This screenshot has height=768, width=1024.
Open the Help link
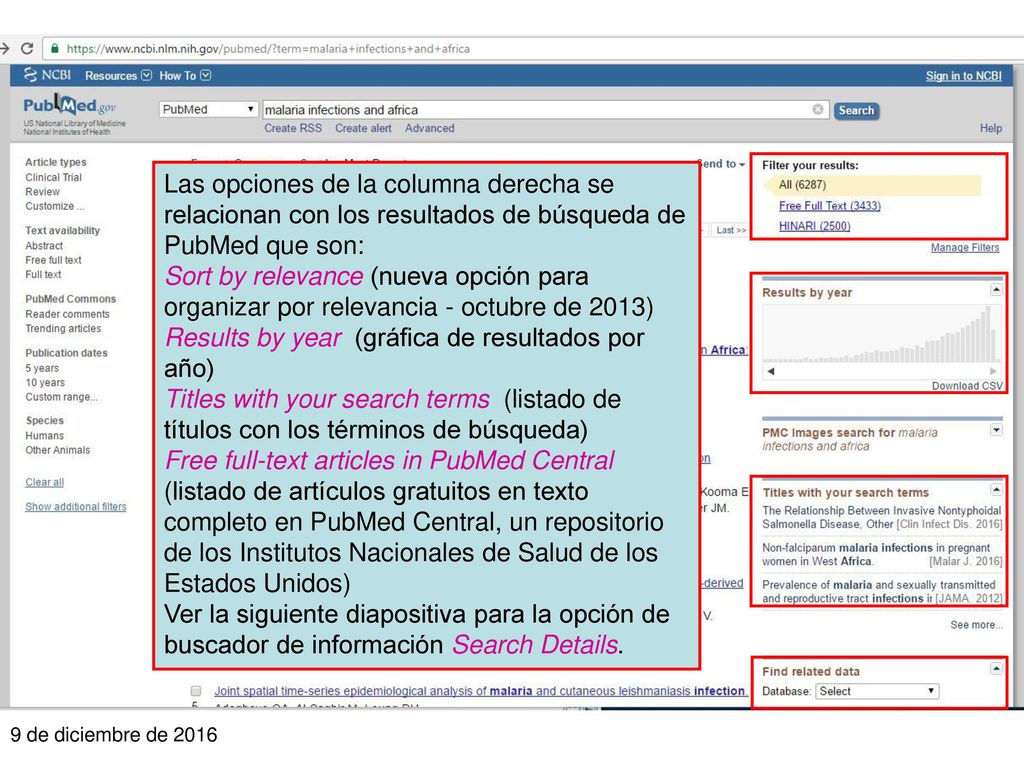pyautogui.click(x=991, y=129)
